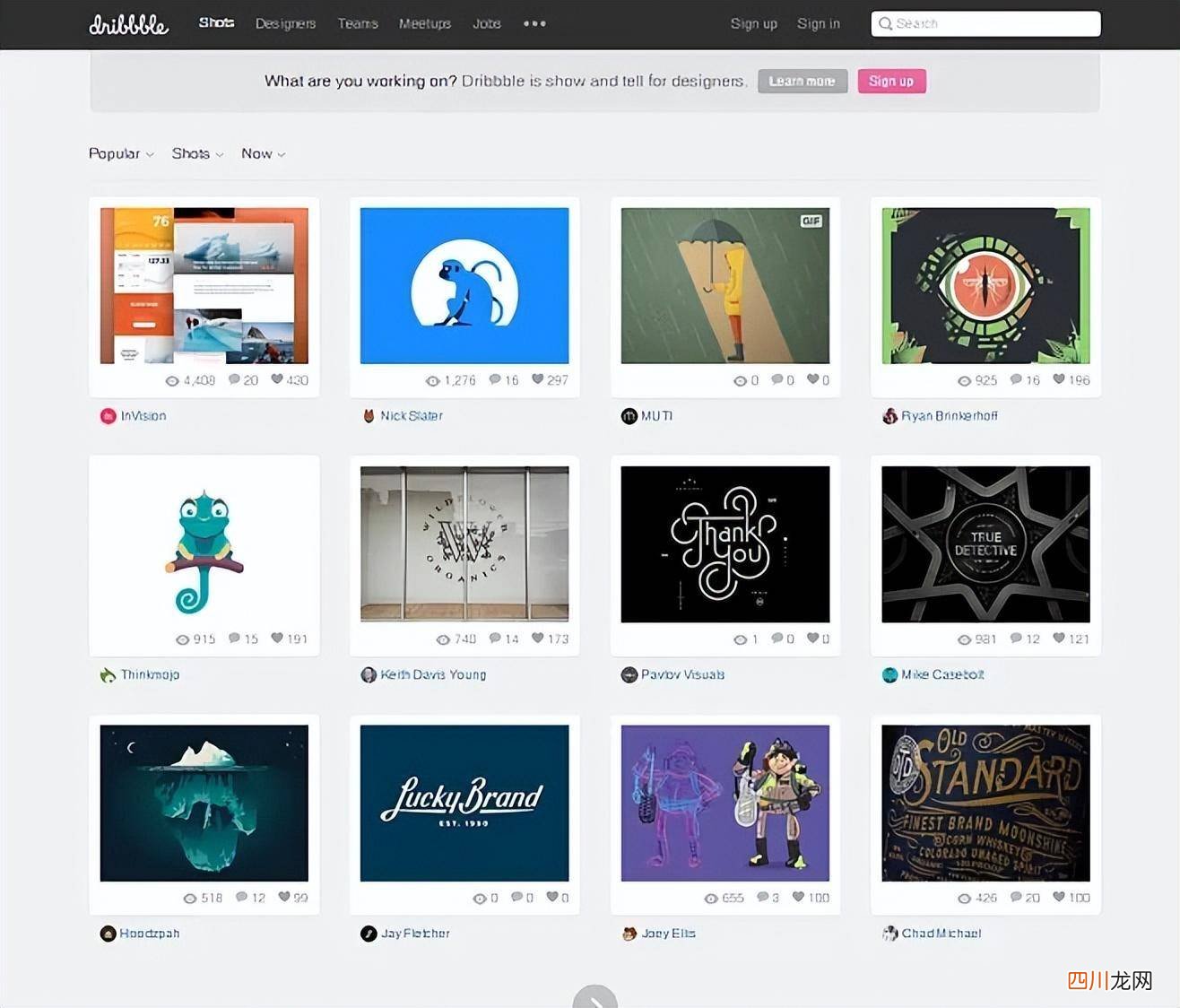Go to Shots in top navigation
Viewport: 1180px width, 1008px height.
(216, 23)
